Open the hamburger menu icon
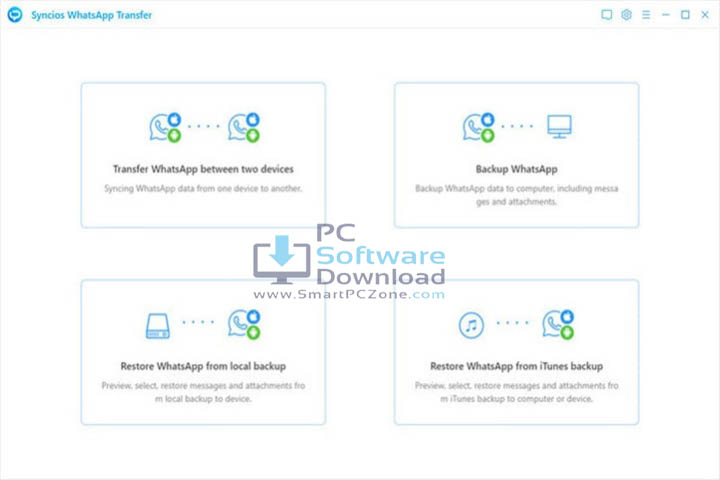This screenshot has height=480, width=720. (646, 15)
